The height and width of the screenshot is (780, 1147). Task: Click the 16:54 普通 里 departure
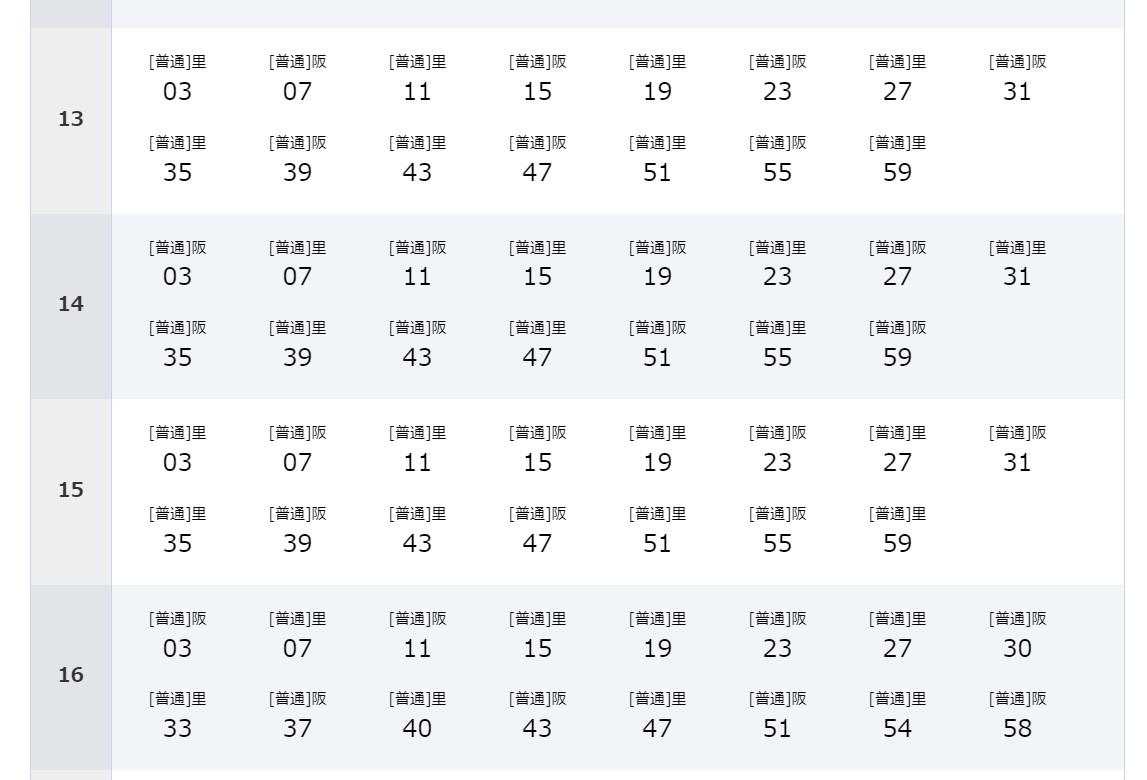click(897, 716)
